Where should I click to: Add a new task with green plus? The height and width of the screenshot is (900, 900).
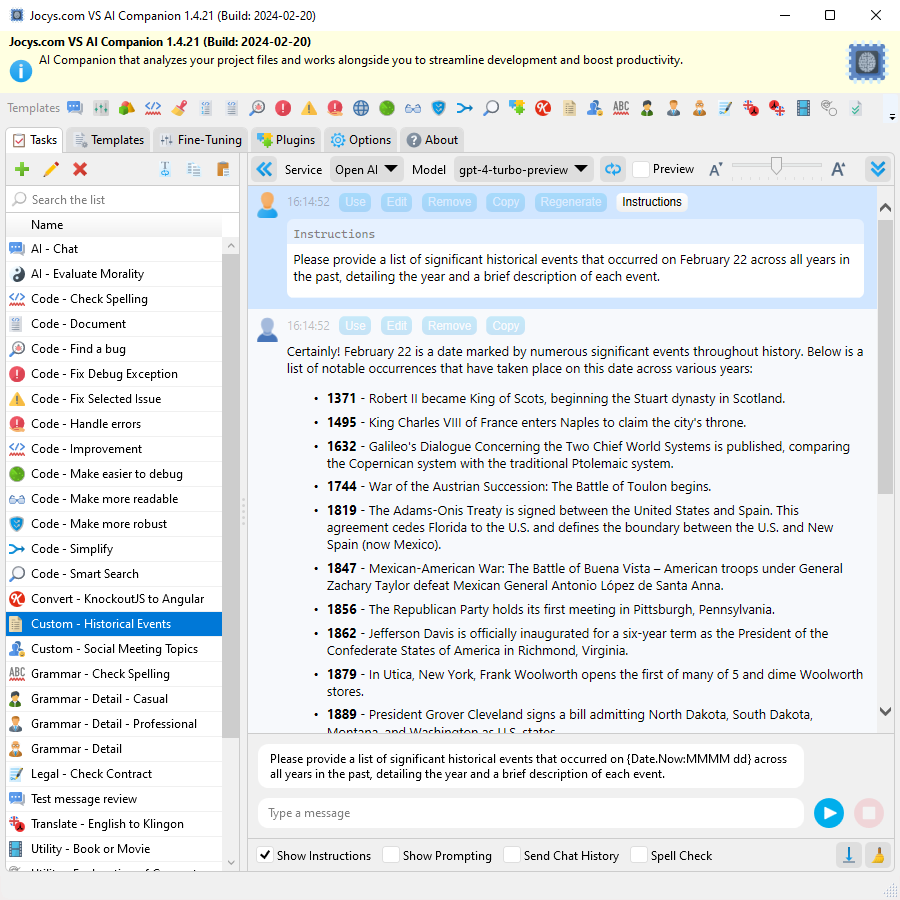coord(22,169)
